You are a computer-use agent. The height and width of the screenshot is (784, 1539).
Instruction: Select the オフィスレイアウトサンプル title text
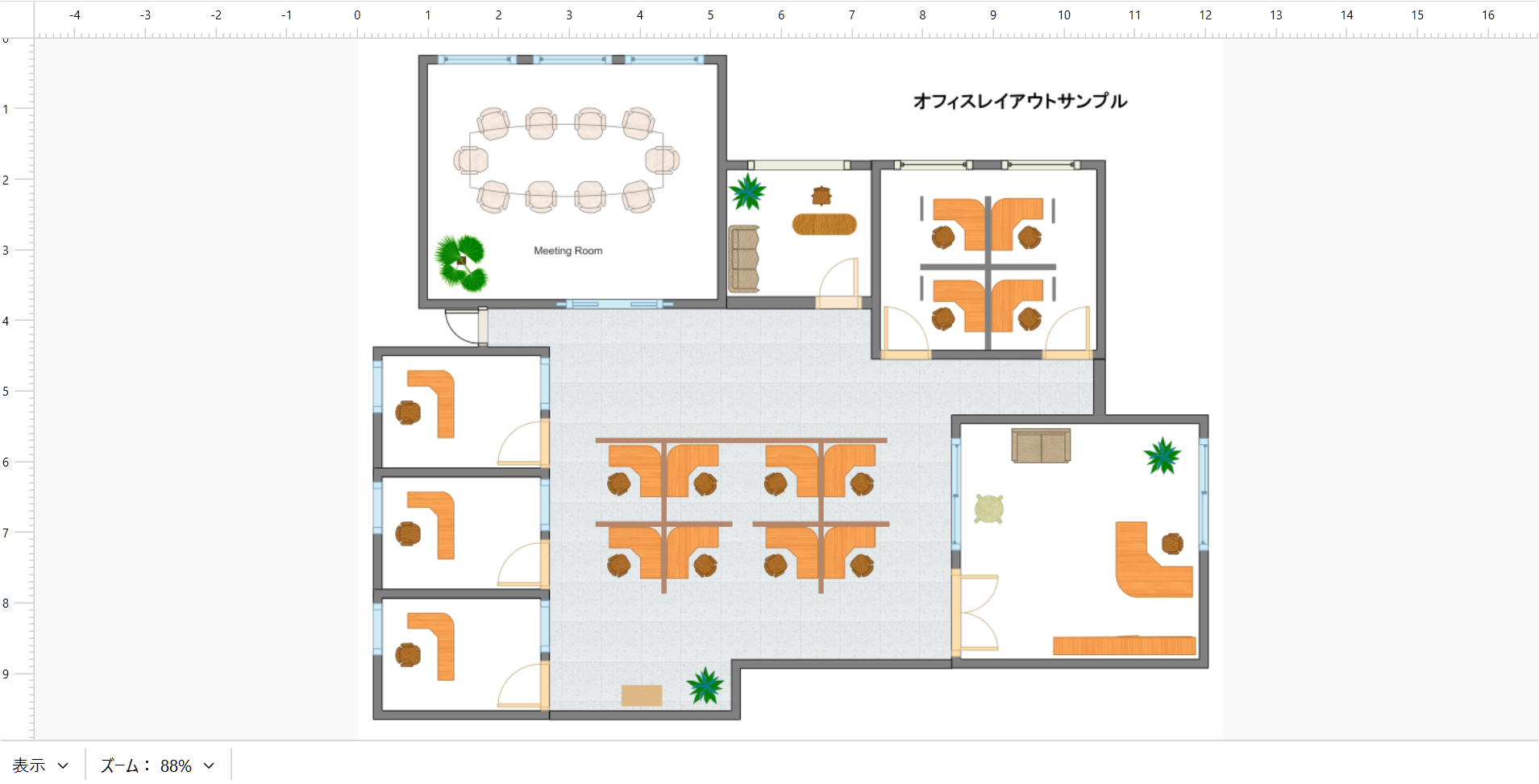(x=1020, y=101)
